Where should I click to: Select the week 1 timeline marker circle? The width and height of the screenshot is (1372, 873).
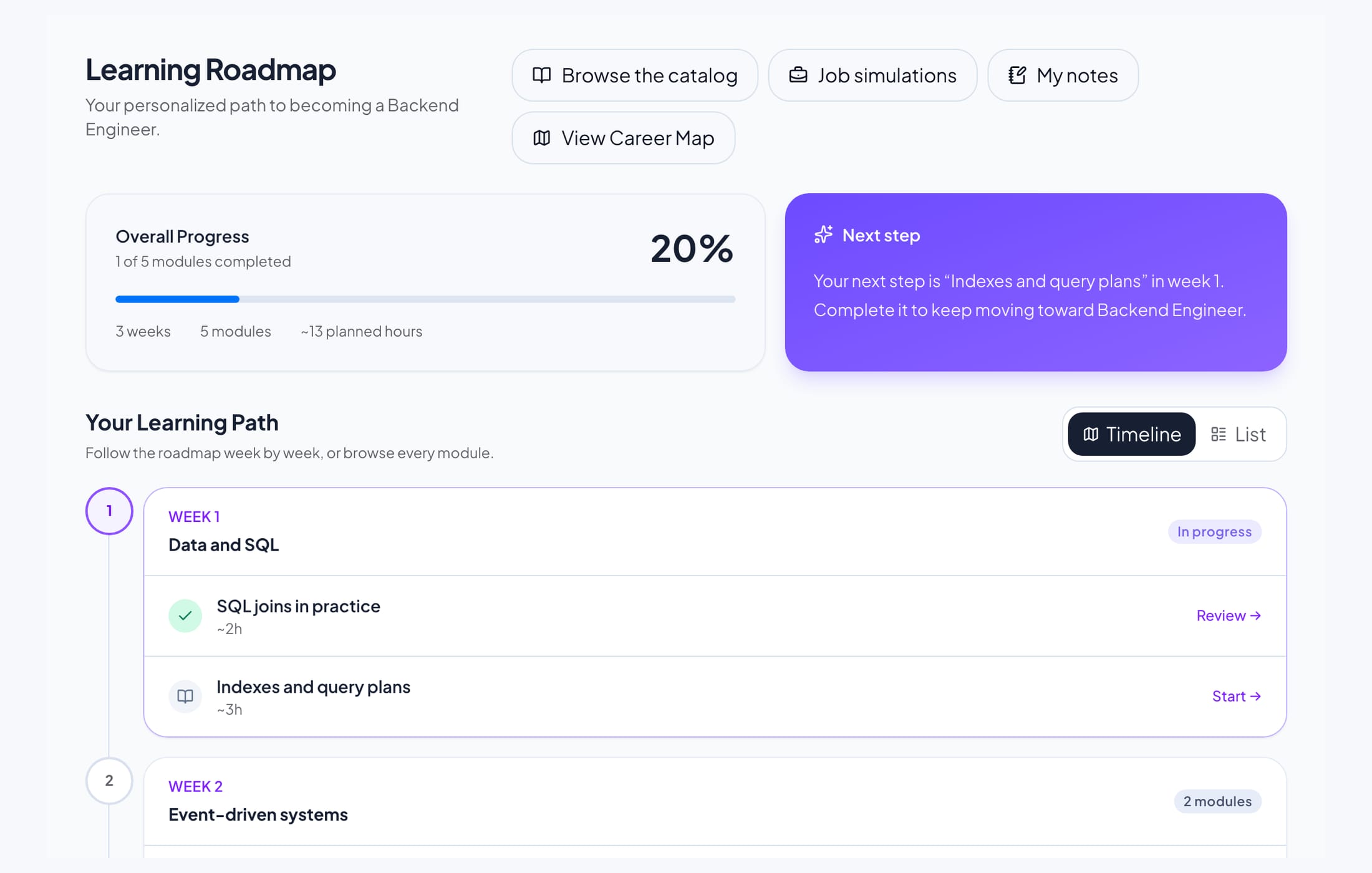pyautogui.click(x=109, y=511)
